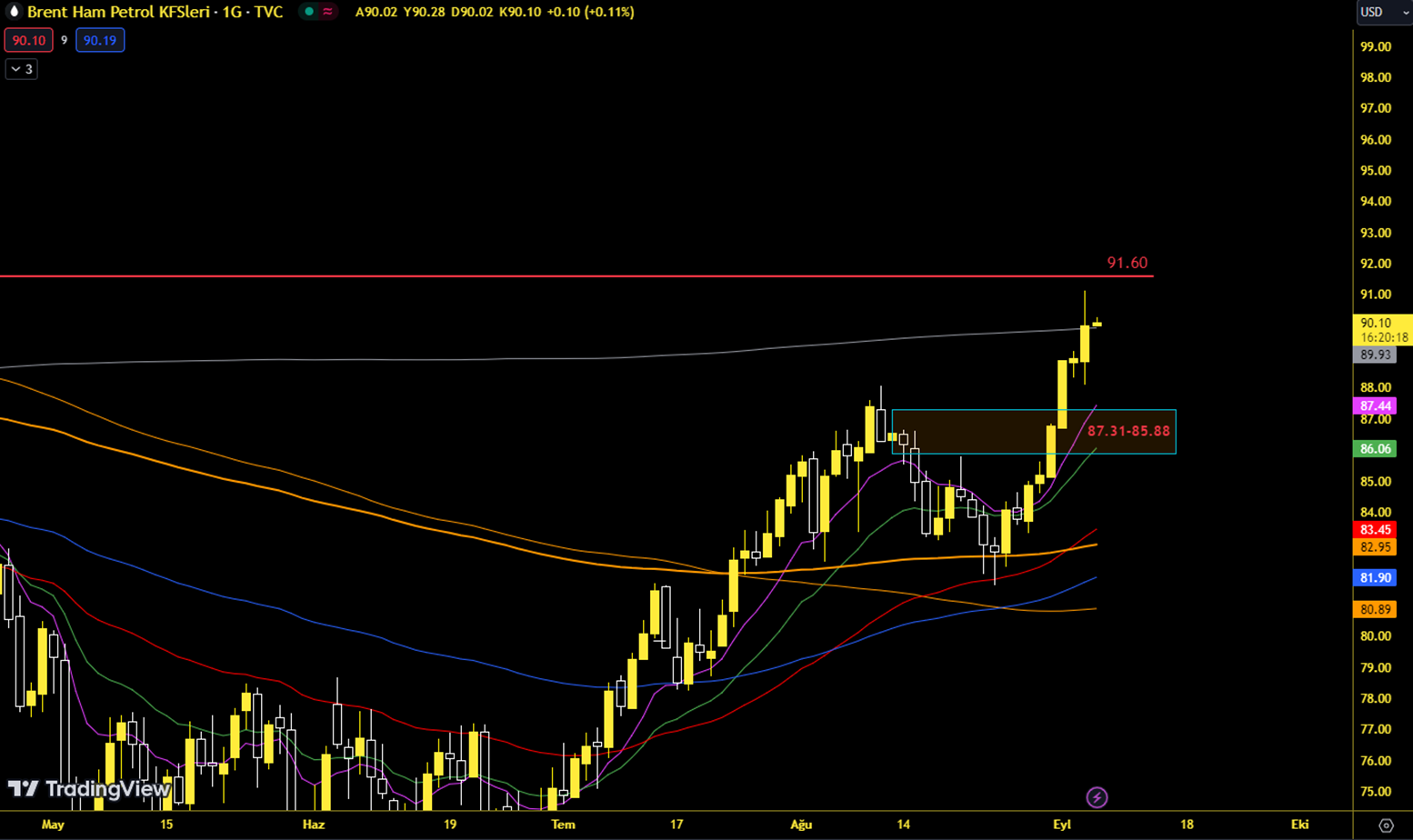Click the 87.31-85.88 zone text label
Screen dimensions: 1413x840
(1128, 431)
